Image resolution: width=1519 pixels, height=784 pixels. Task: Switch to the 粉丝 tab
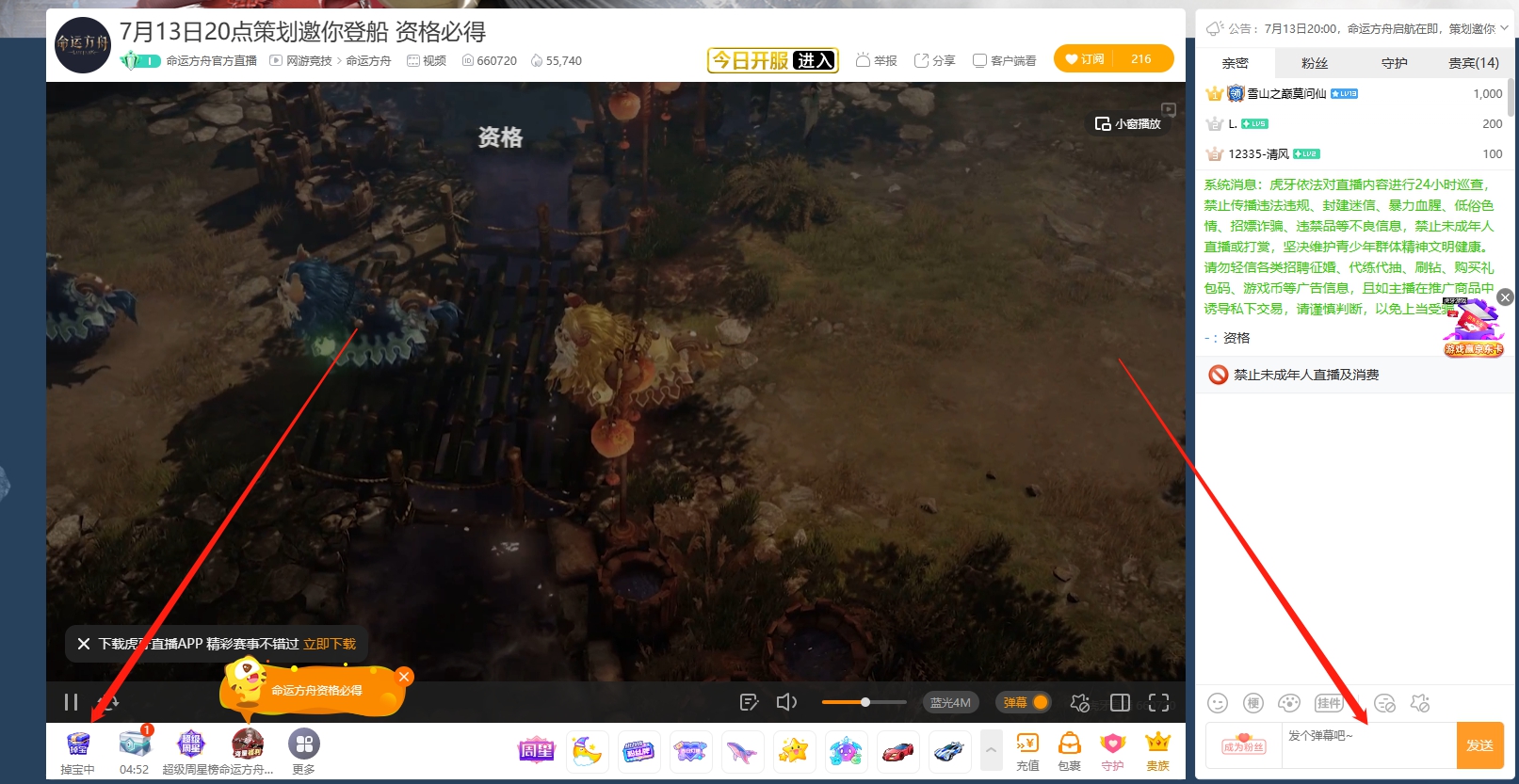tap(1315, 63)
